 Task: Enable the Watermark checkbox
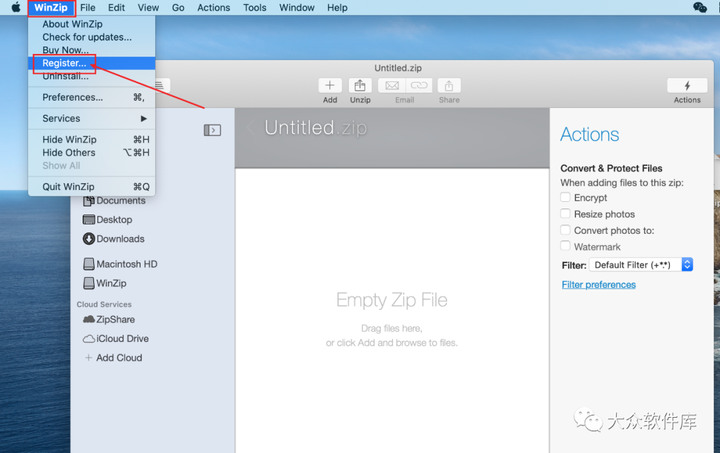[x=565, y=246]
